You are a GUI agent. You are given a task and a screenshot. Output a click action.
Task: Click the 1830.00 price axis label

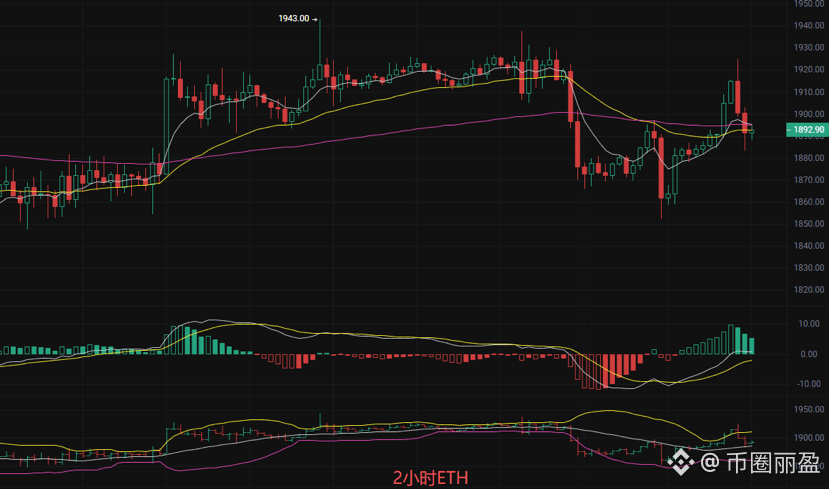[809, 267]
